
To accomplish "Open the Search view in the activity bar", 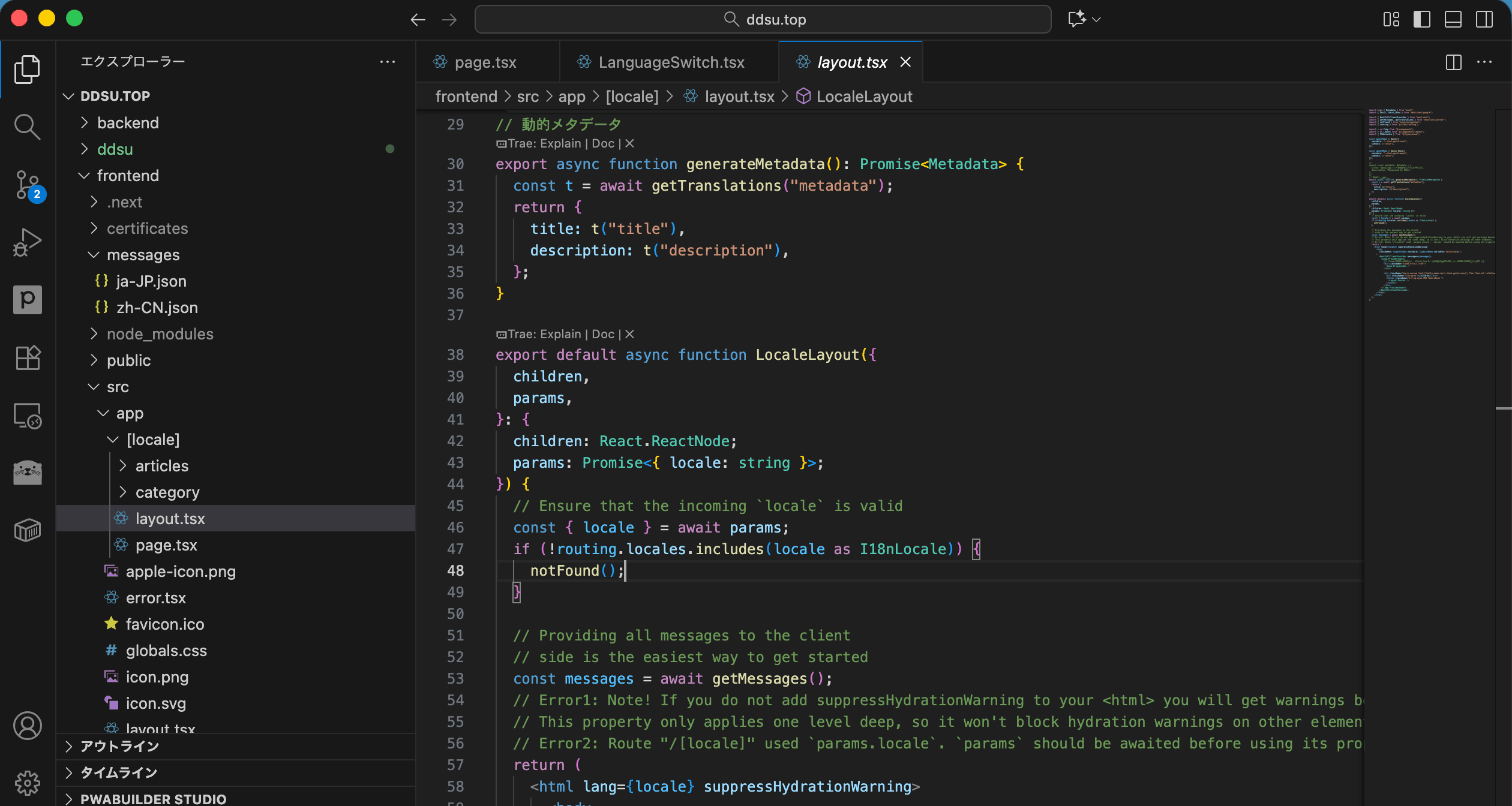I will click(x=27, y=127).
